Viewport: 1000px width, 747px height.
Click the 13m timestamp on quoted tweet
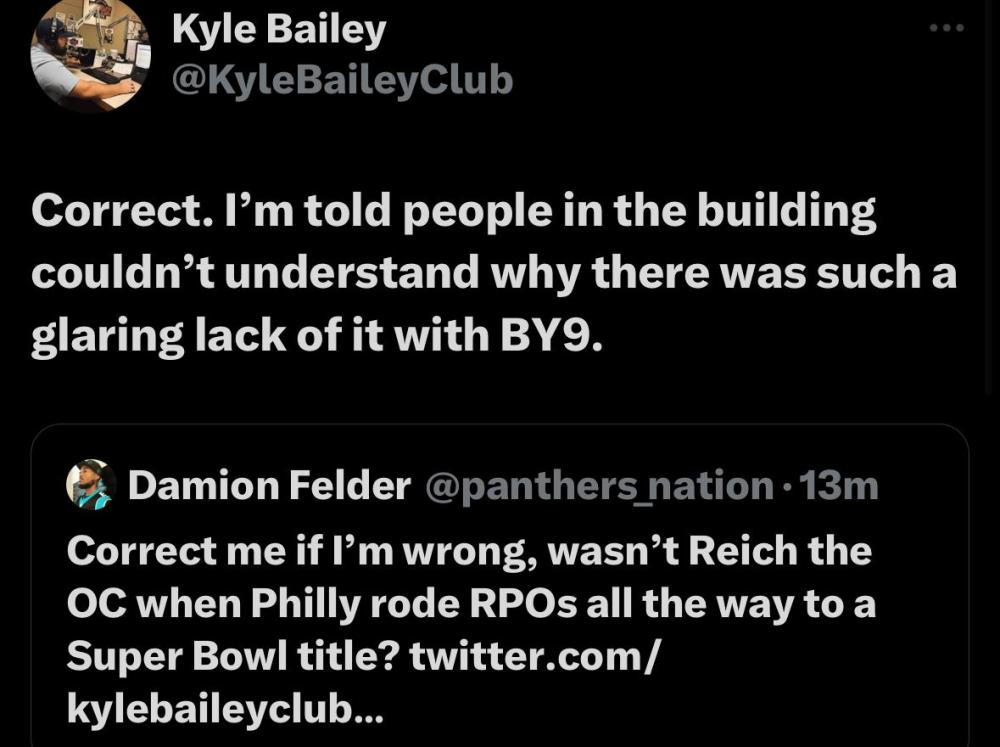[x=846, y=486]
